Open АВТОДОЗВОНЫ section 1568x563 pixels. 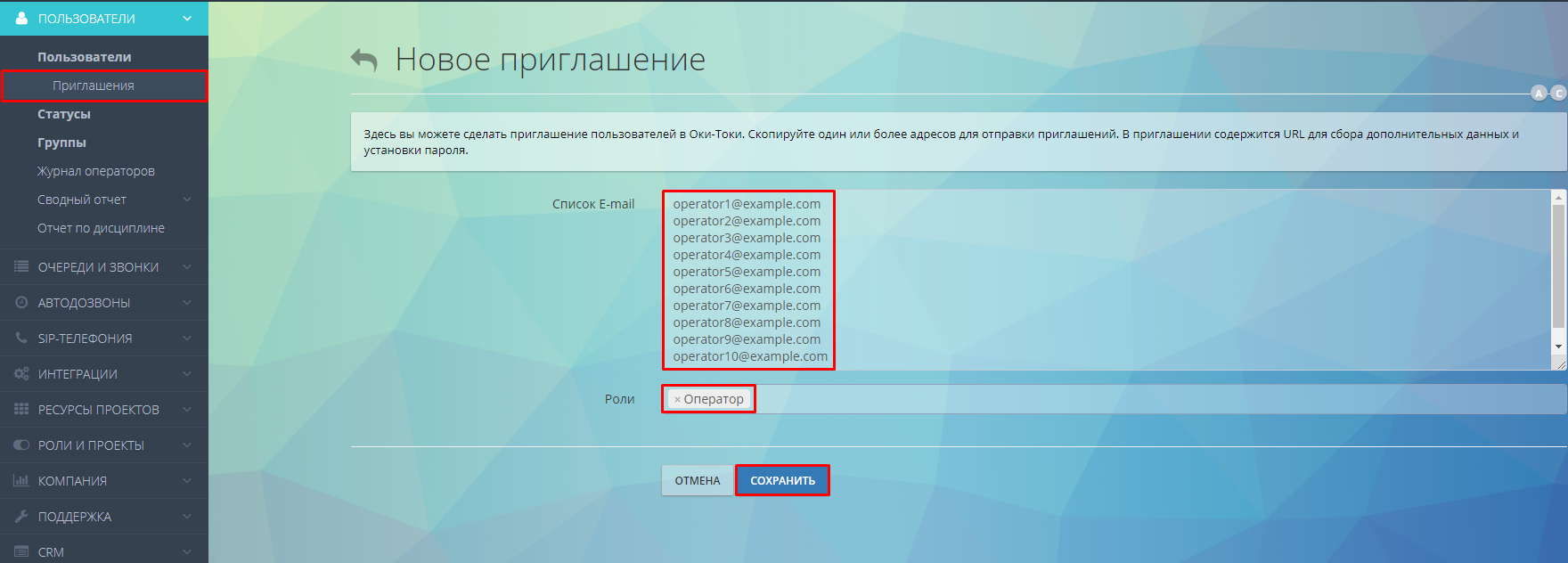pyautogui.click(x=104, y=303)
